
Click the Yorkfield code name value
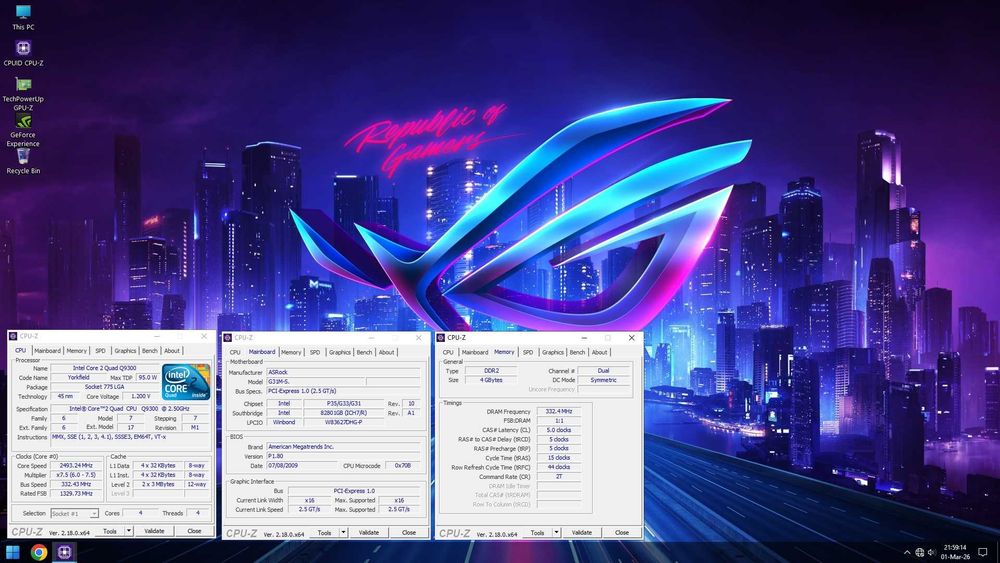click(x=78, y=377)
